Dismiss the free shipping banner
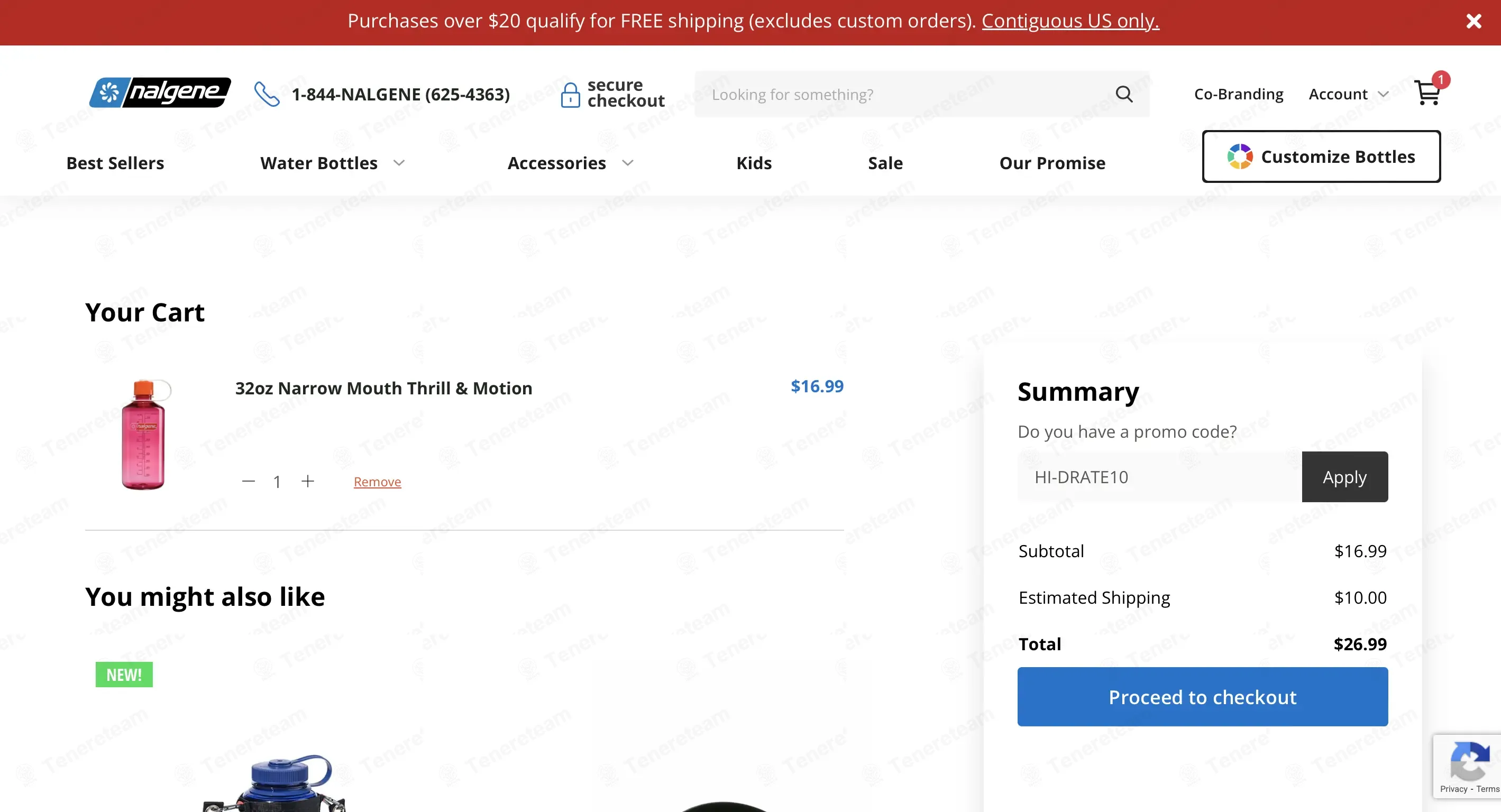The image size is (1501, 812). (x=1473, y=22)
